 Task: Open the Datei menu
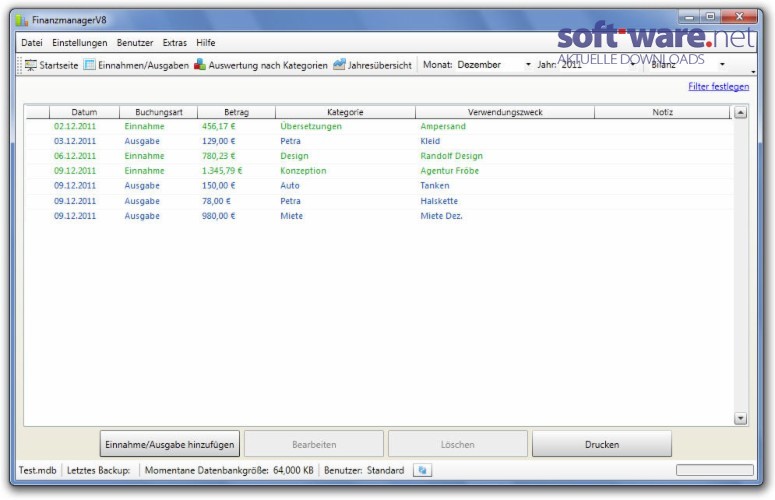[x=32, y=43]
